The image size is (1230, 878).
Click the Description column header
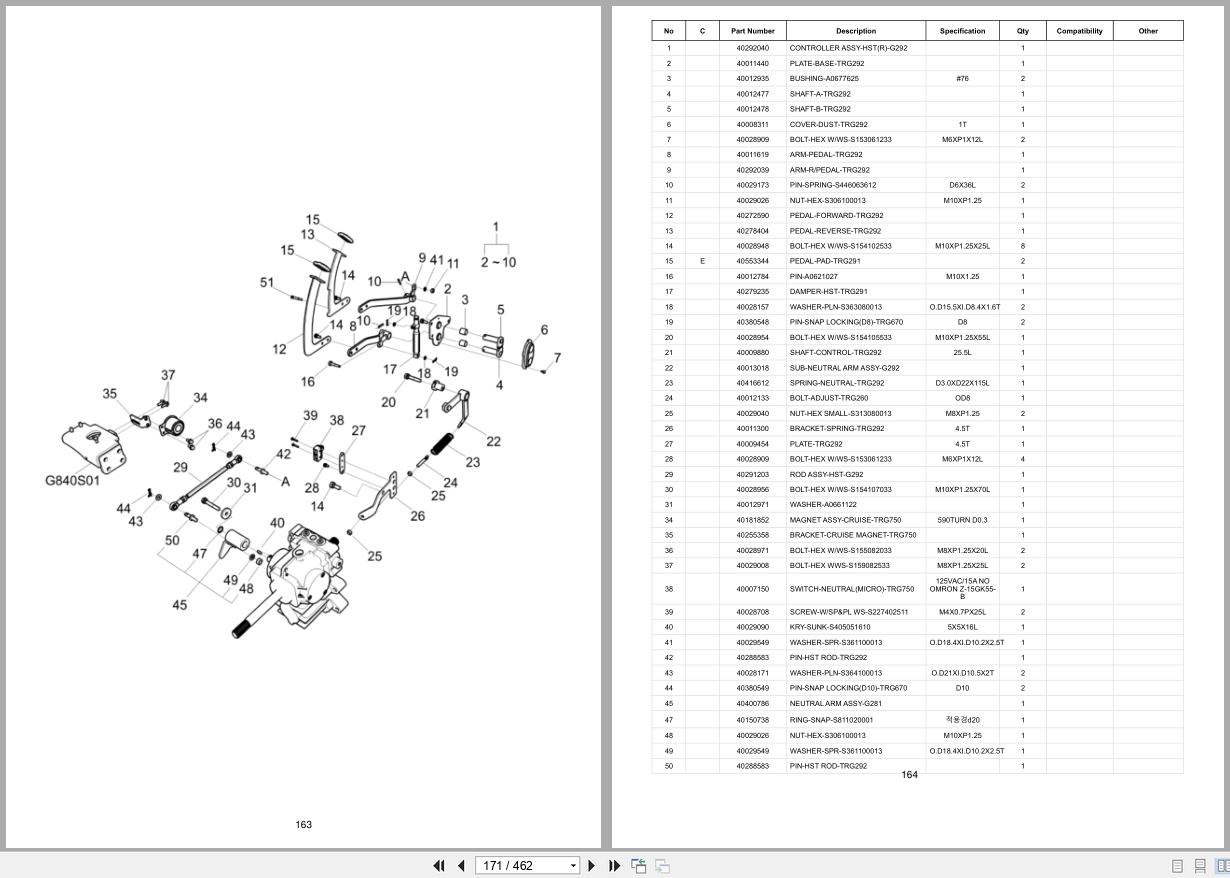(x=856, y=31)
